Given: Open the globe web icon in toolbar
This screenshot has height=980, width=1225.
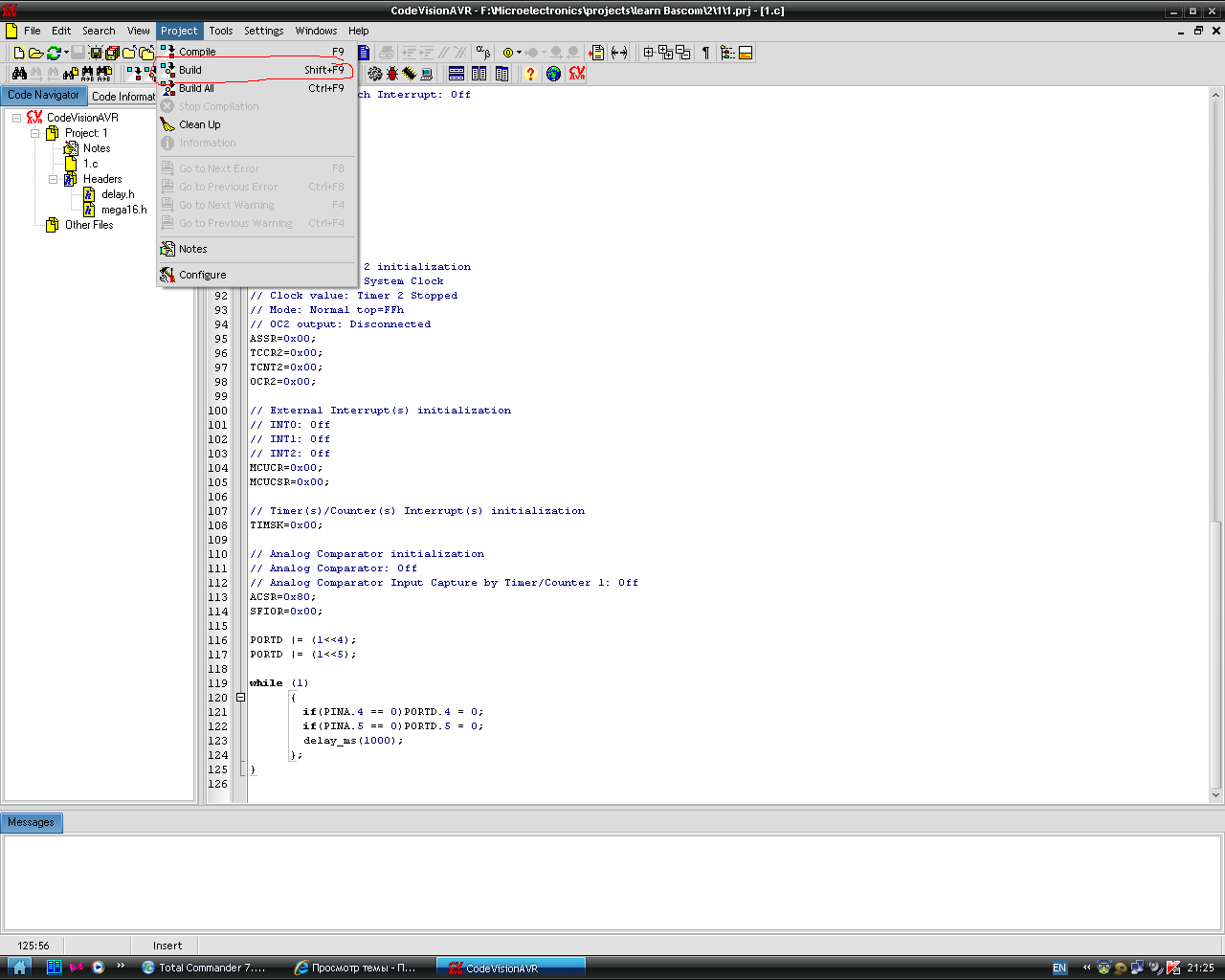Looking at the screenshot, I should 553,74.
